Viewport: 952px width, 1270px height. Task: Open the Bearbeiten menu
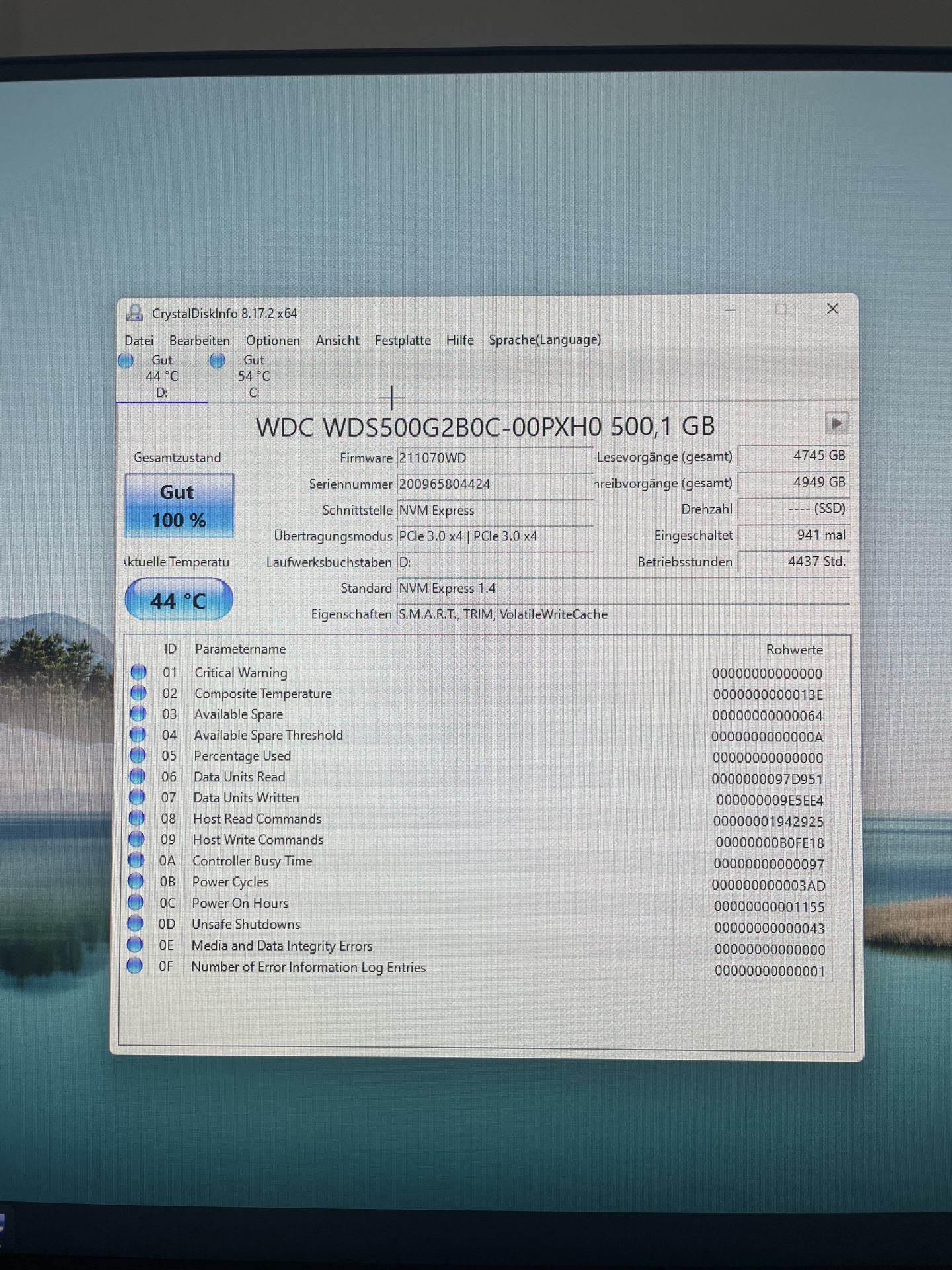[200, 340]
